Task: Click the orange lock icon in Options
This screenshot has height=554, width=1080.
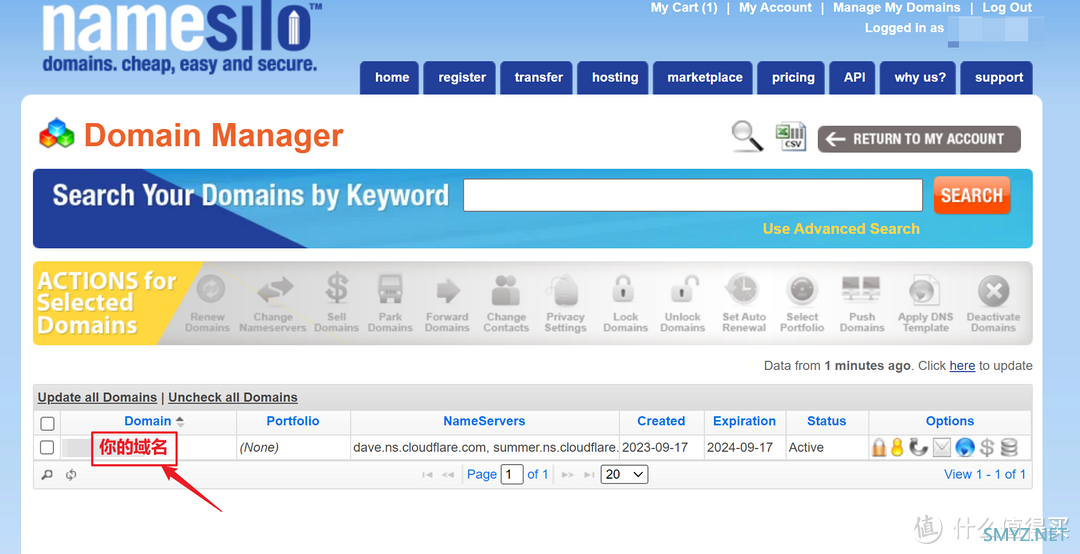Action: pos(879,447)
